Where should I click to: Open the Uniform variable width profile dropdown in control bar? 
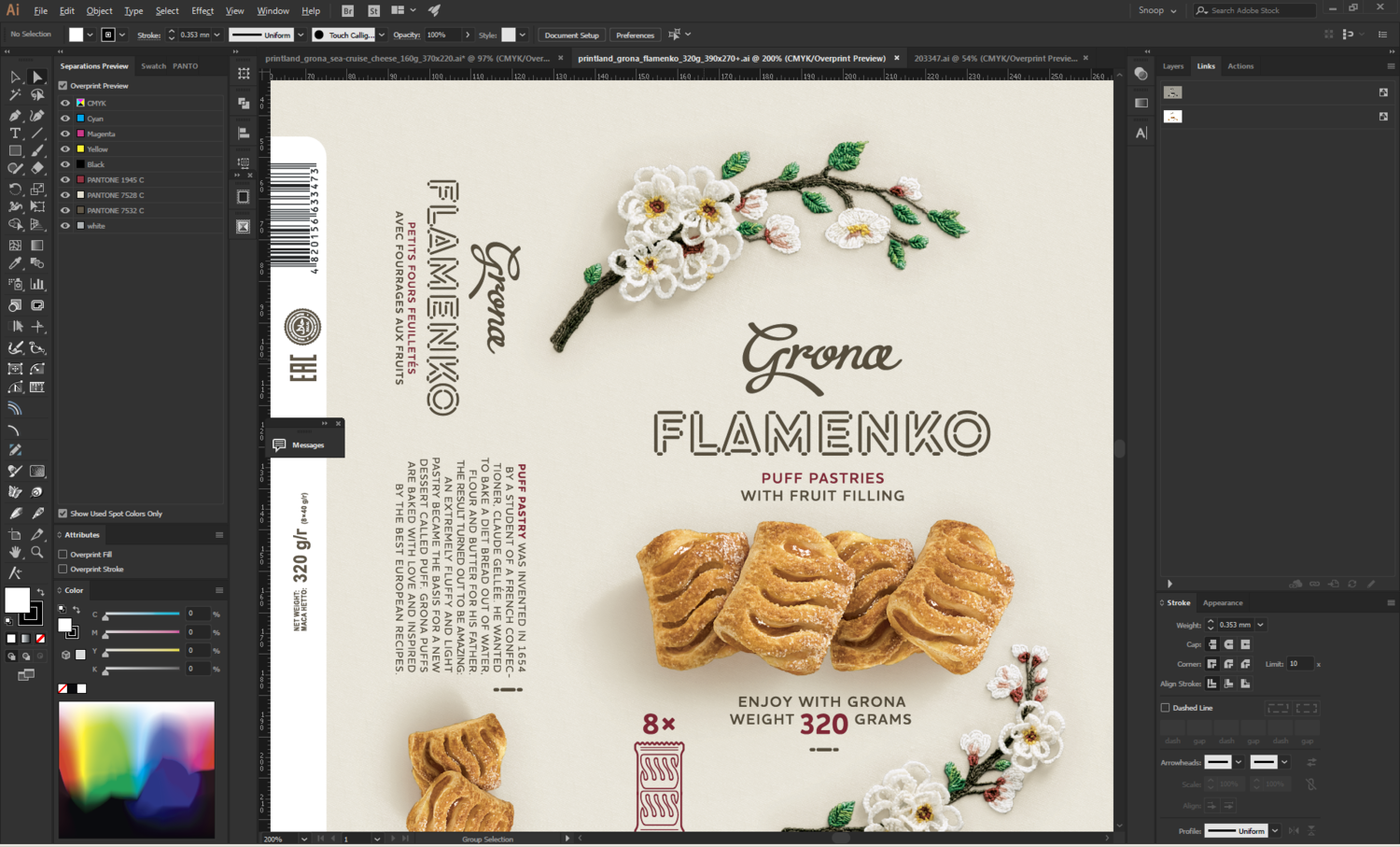[x=301, y=35]
